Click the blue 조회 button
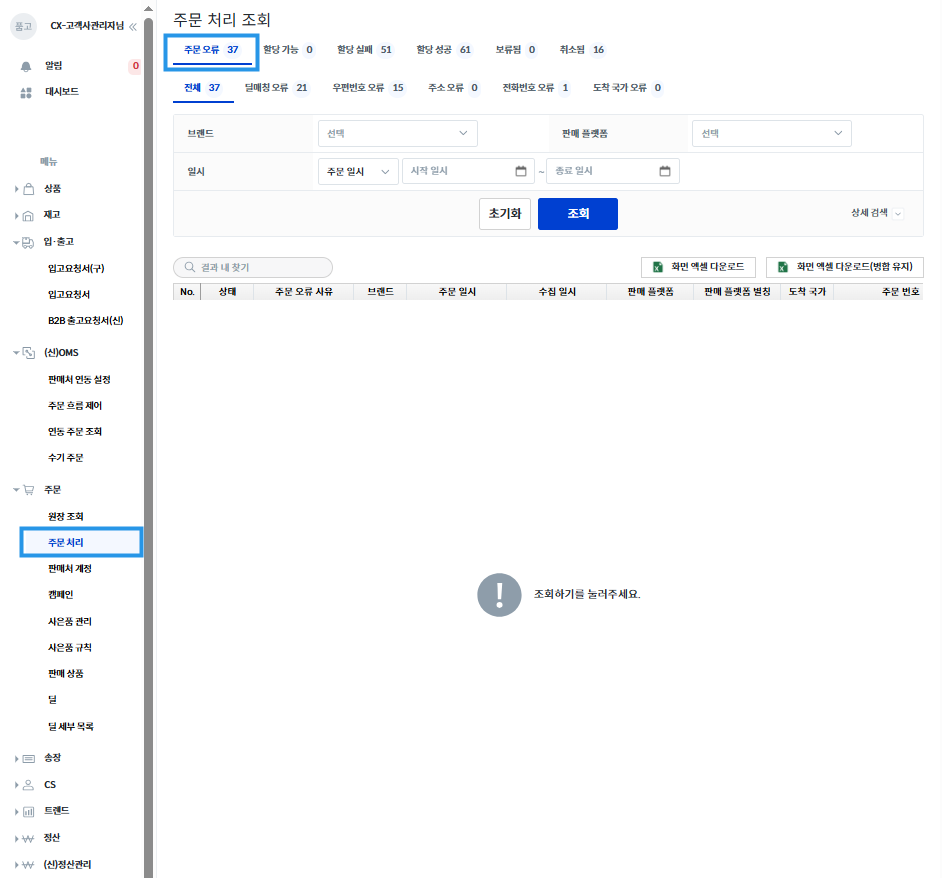942x878 pixels. 578,214
